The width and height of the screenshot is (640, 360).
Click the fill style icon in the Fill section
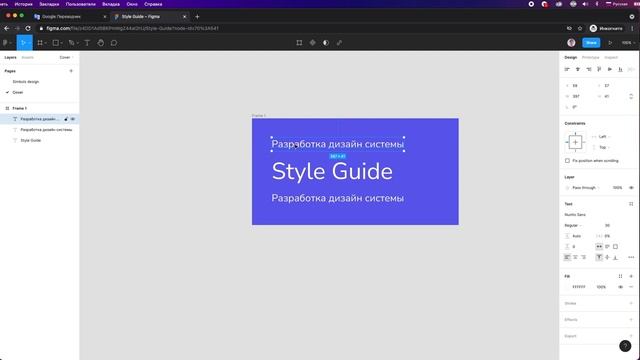click(x=620, y=276)
